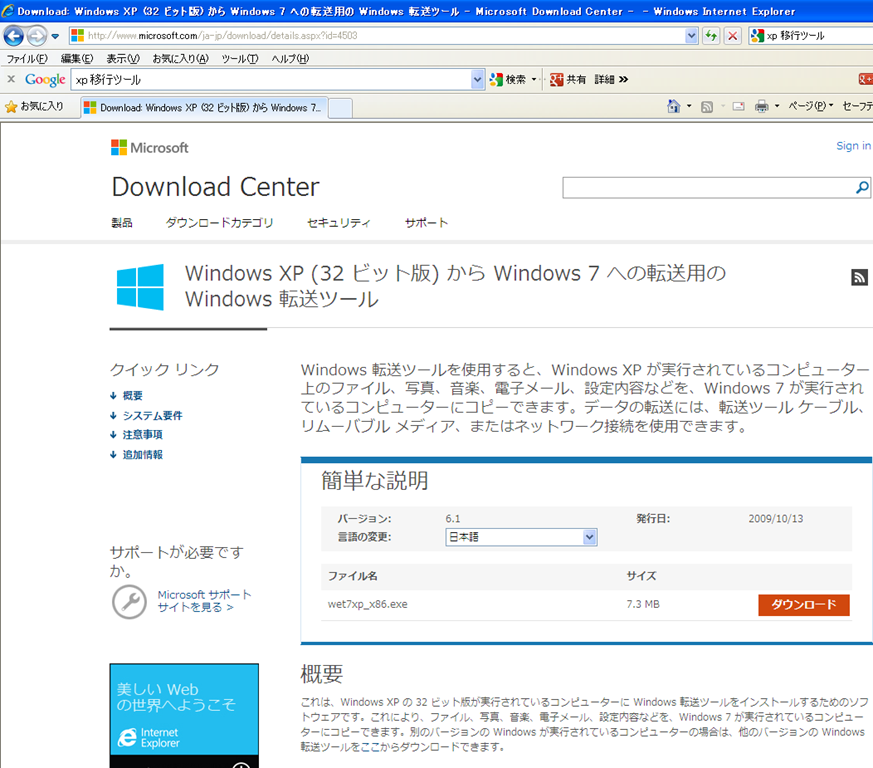Screen dimensions: 873x768
Task: Click the RSS feeds icon in command bar
Action: (x=707, y=106)
